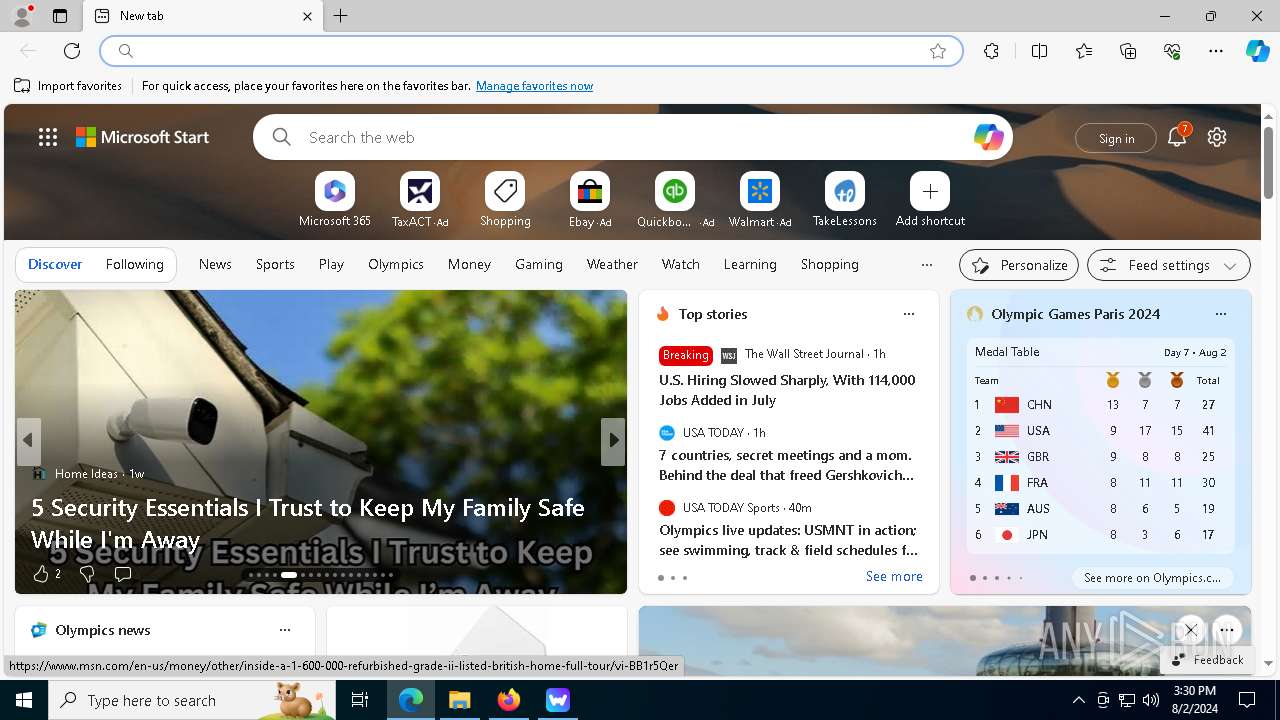Viewport: 1280px width, 720px height.
Task: Open Walmart ad shortcut
Action: (760, 200)
